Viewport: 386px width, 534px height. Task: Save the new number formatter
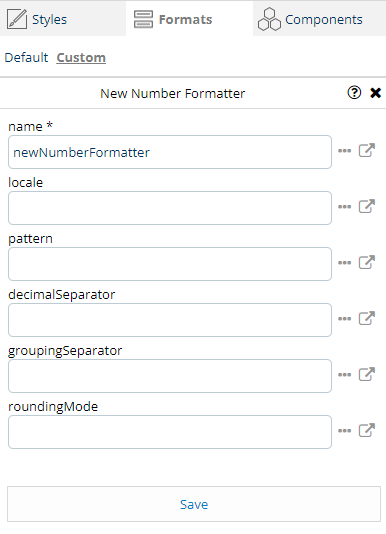(194, 504)
